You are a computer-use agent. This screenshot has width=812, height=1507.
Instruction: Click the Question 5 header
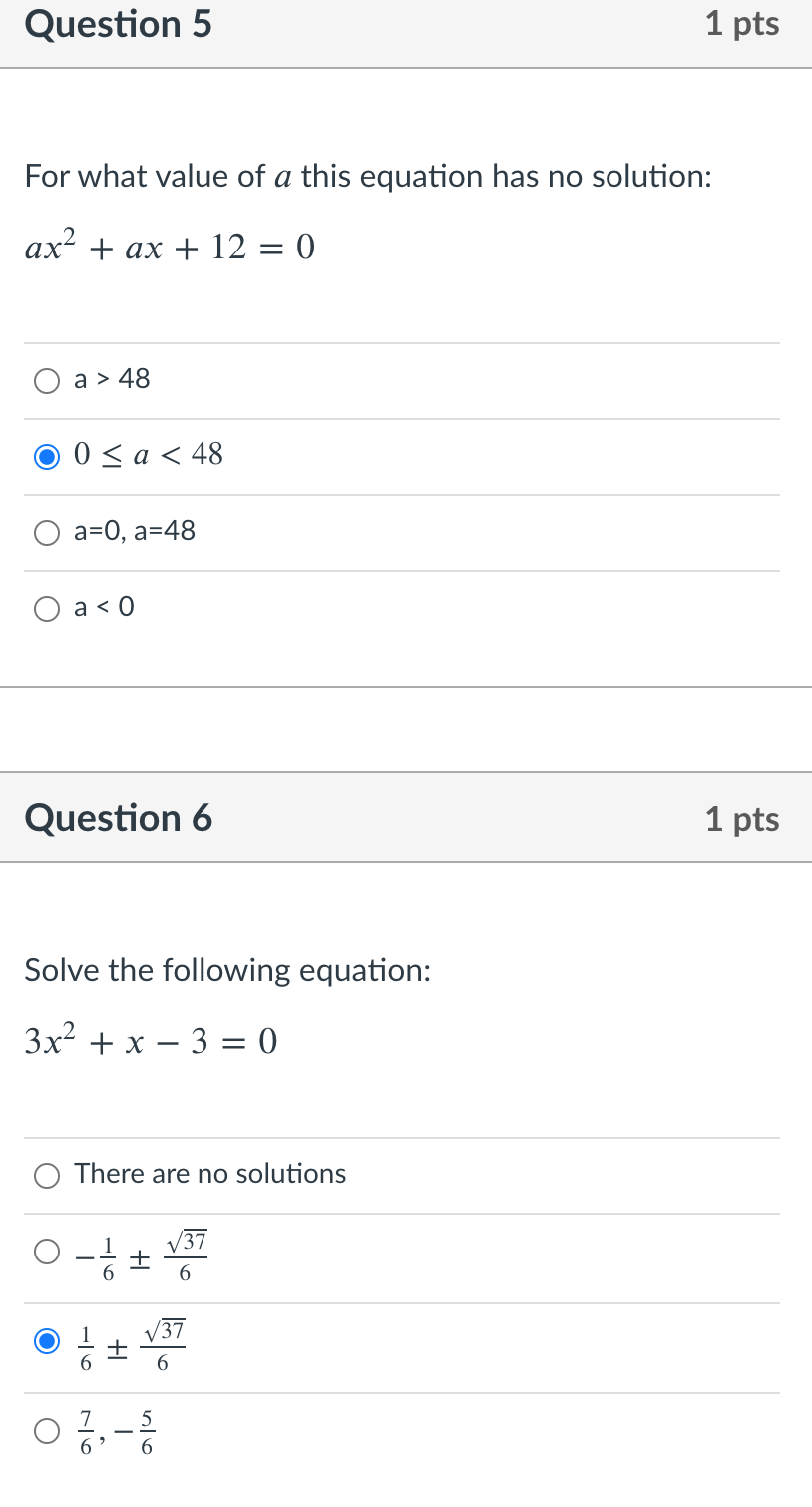118,25
